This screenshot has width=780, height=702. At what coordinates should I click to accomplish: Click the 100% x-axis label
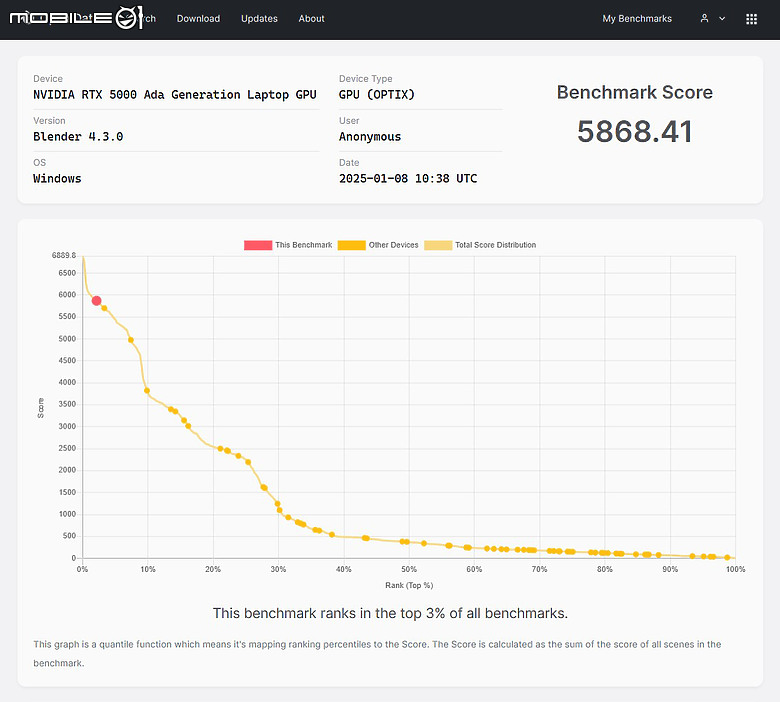point(735,569)
